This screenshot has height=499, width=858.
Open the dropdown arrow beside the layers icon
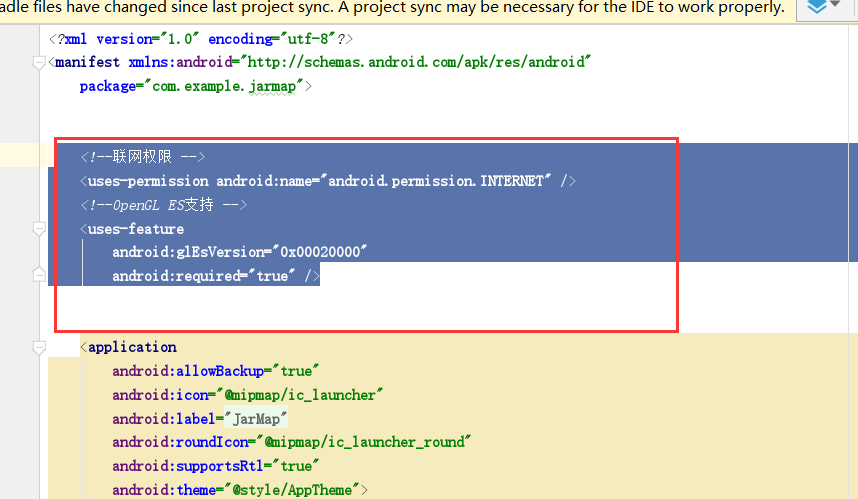pos(836,4)
